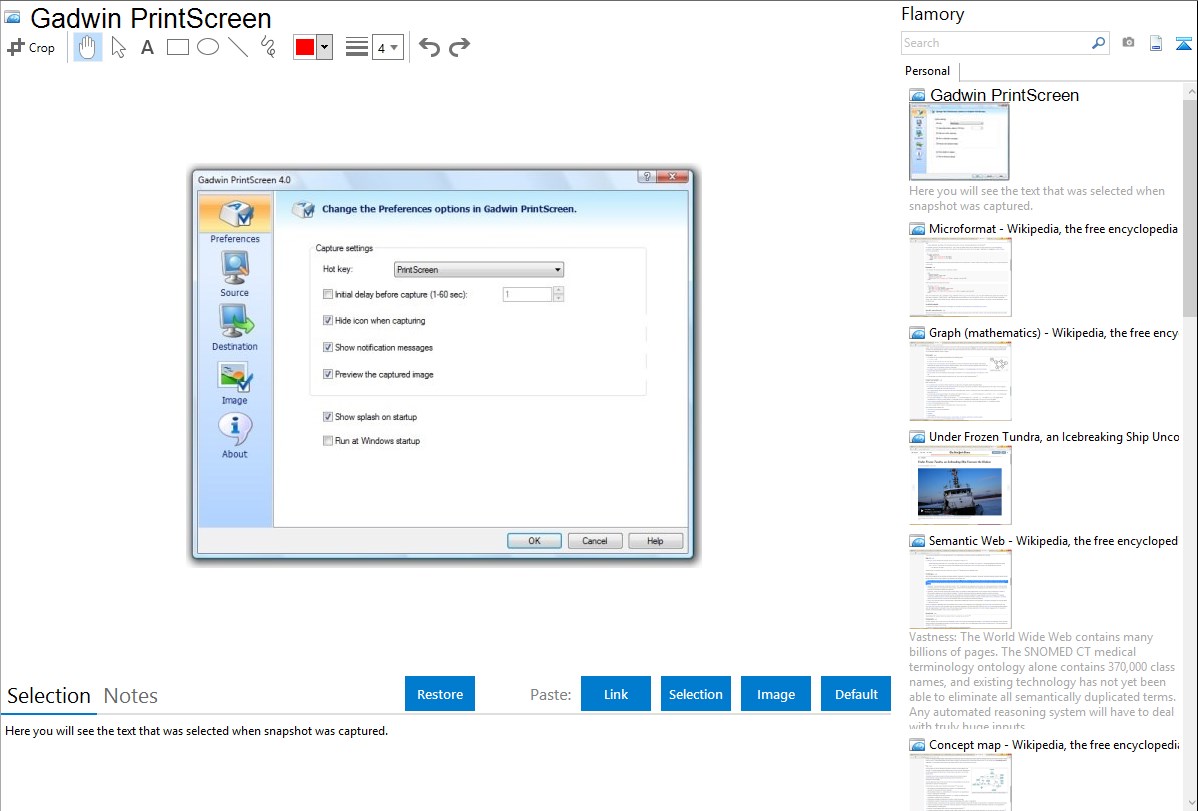The width and height of the screenshot is (1198, 811).
Task: Click the redo arrow
Action: point(460,47)
